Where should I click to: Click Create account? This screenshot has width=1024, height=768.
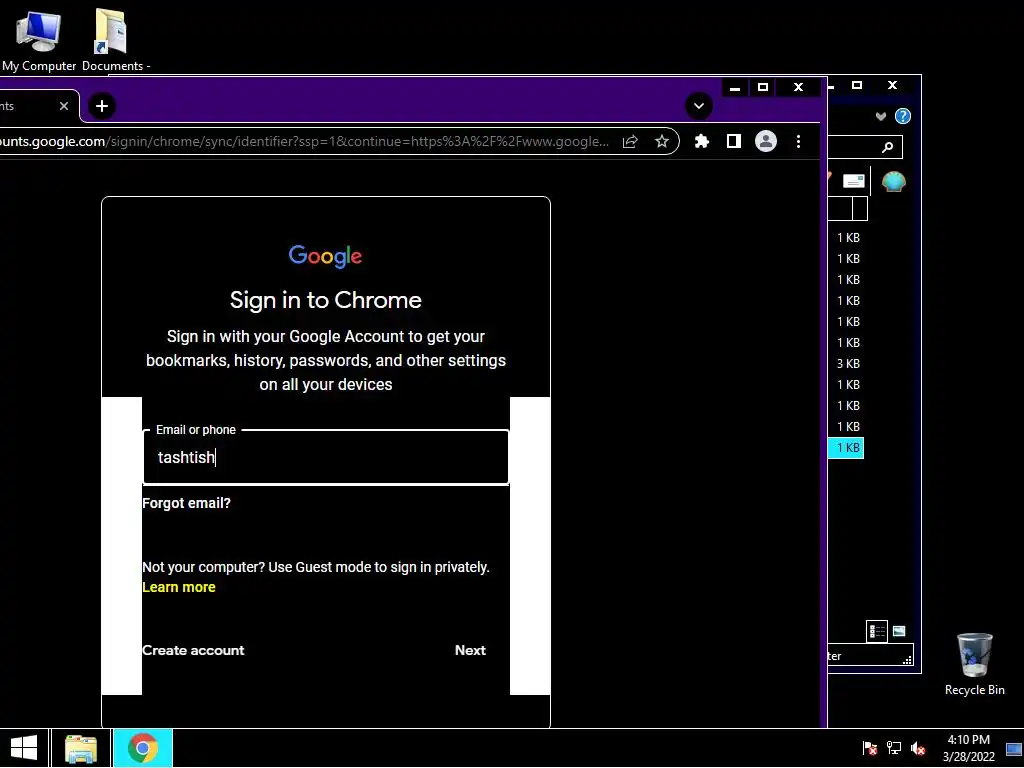click(193, 650)
